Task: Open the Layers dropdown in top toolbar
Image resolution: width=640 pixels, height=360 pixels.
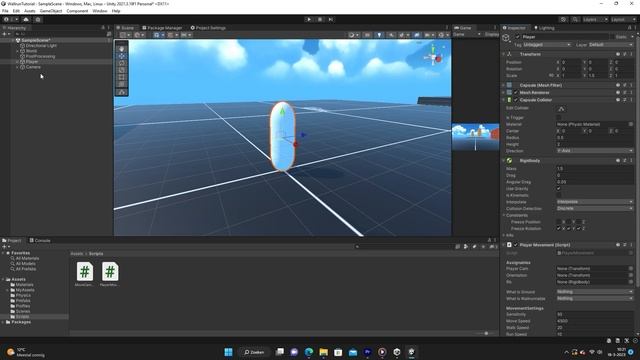Action: [x=595, y=19]
